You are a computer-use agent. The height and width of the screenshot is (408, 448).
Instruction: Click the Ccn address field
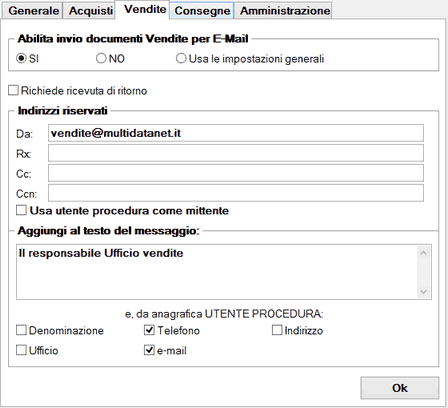point(236,193)
